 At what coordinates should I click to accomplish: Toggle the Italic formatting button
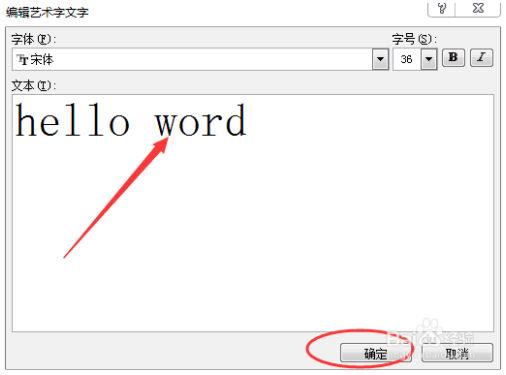481,58
